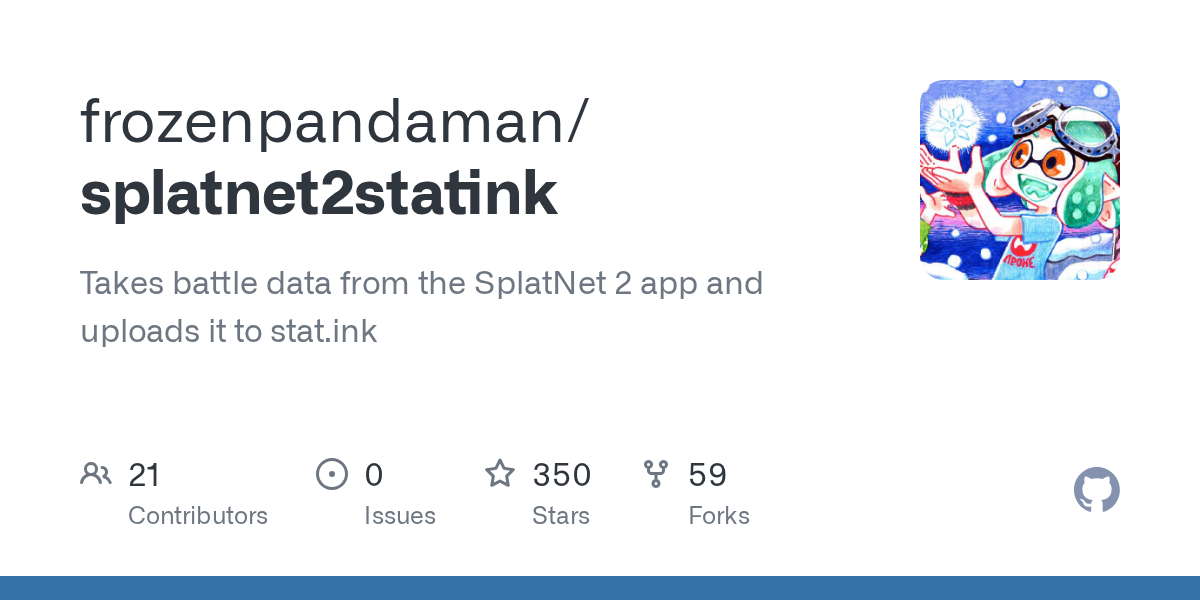Open the frozenpandaman avatar image

click(x=1019, y=180)
